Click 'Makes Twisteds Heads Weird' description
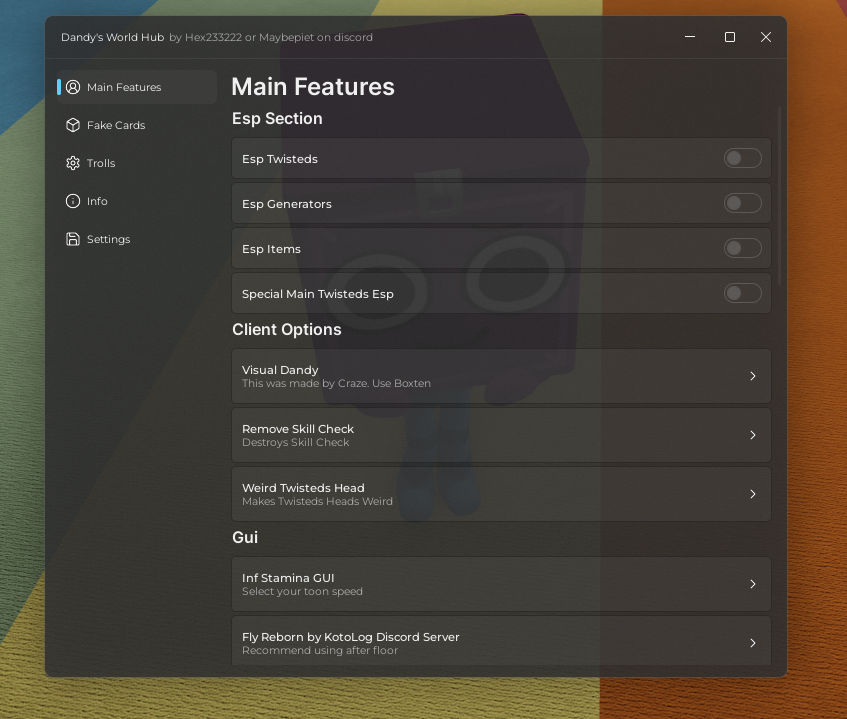The width and height of the screenshot is (847, 719). [x=317, y=501]
